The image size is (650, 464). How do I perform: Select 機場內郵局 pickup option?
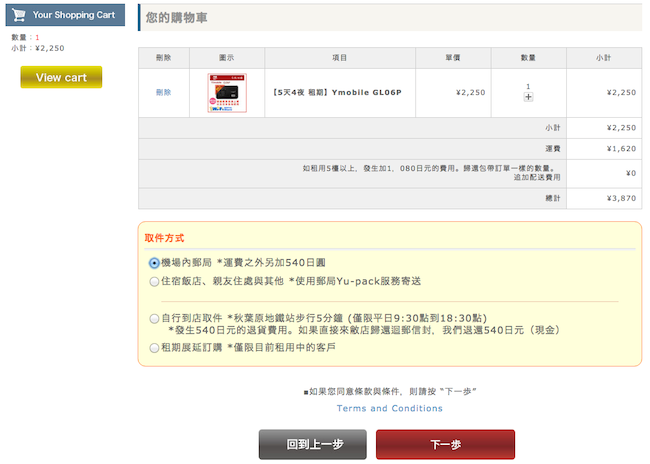154,263
